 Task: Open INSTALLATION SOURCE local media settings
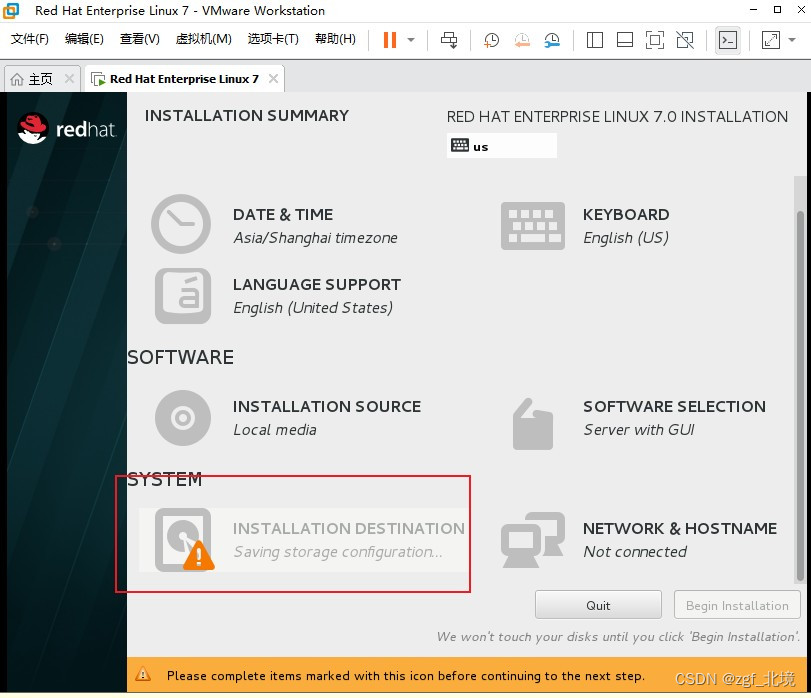(182, 417)
